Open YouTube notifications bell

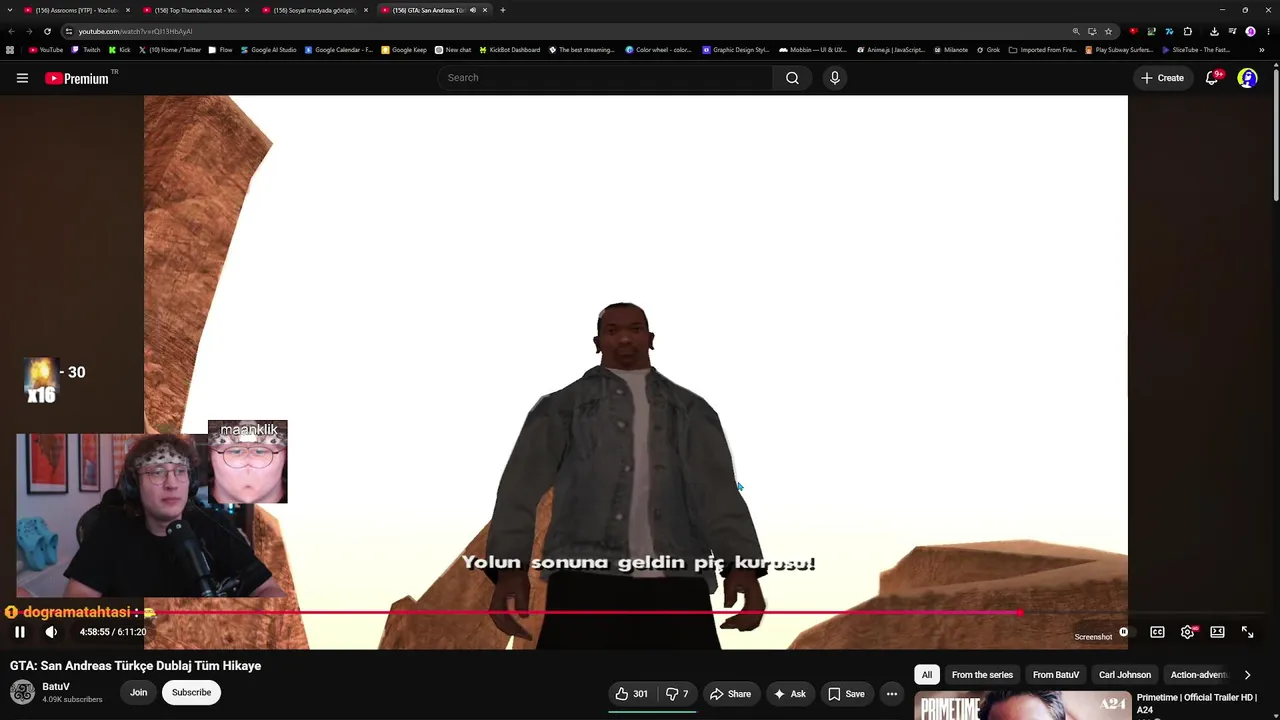[x=1212, y=78]
